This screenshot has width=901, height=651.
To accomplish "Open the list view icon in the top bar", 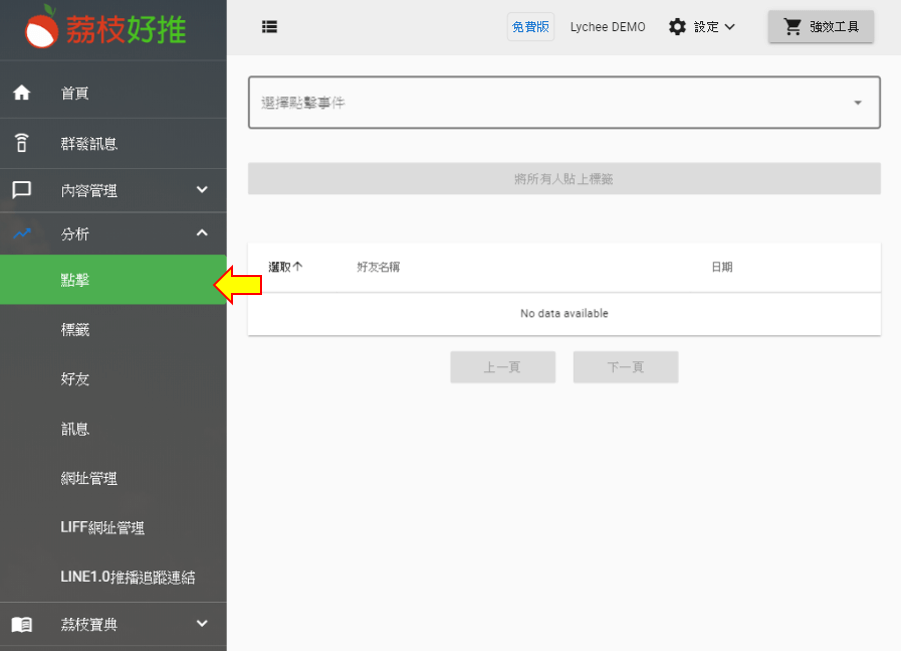I will pyautogui.click(x=269, y=27).
